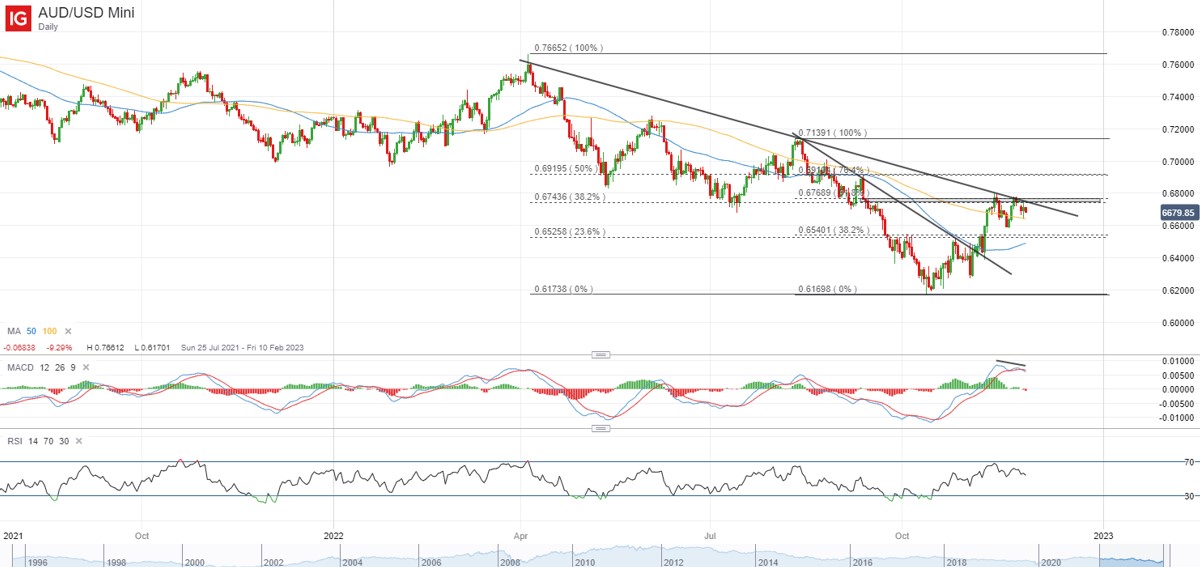
Task: Select the 0.61698 (0%) Fibonacci label
Action: [x=826, y=288]
